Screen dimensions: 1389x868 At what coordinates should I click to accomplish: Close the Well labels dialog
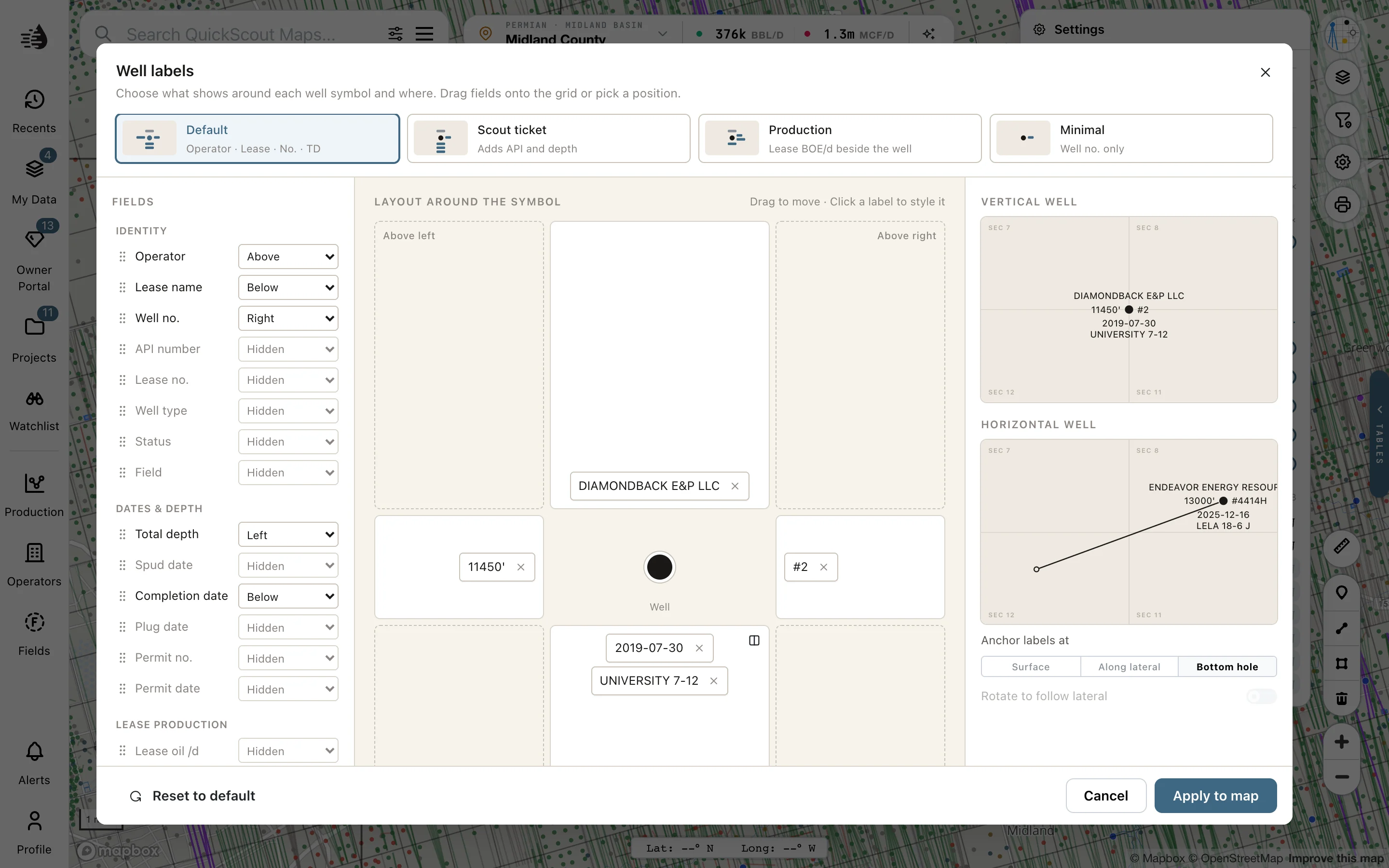tap(1265, 72)
